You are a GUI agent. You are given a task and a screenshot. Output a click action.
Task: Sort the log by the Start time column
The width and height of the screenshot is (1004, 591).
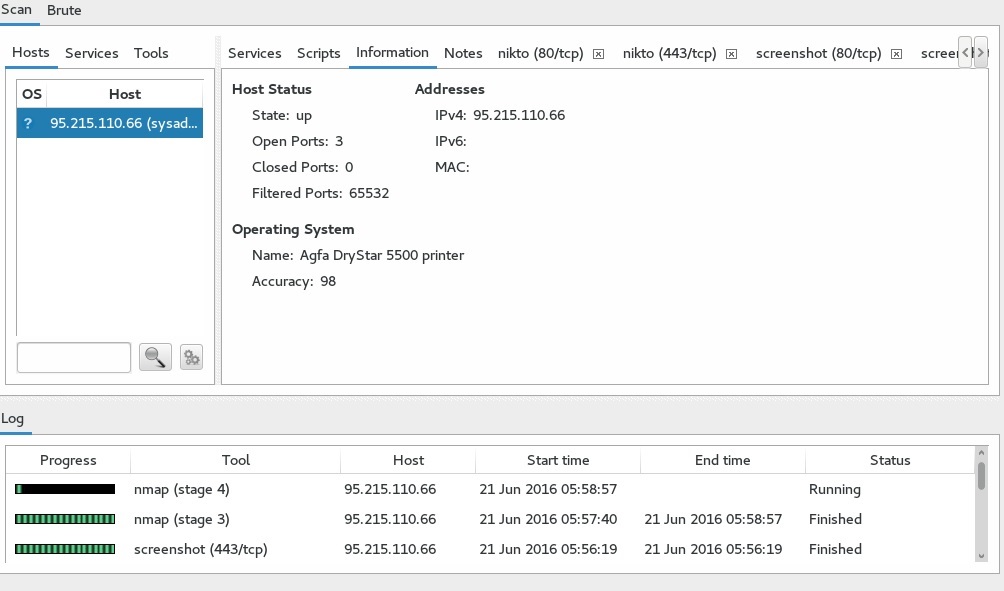(x=558, y=460)
